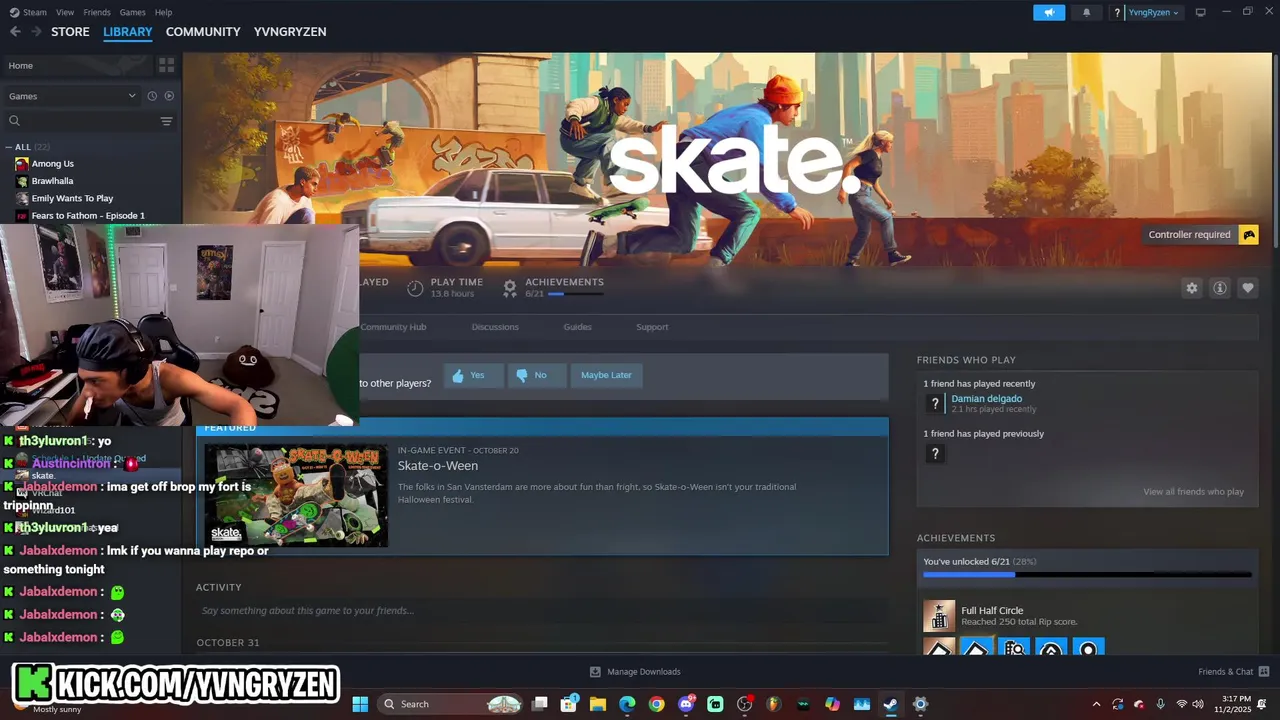1280x720 pixels.
Task: Open the Skate-o-Ween featured thumbnail
Action: pyautogui.click(x=296, y=495)
